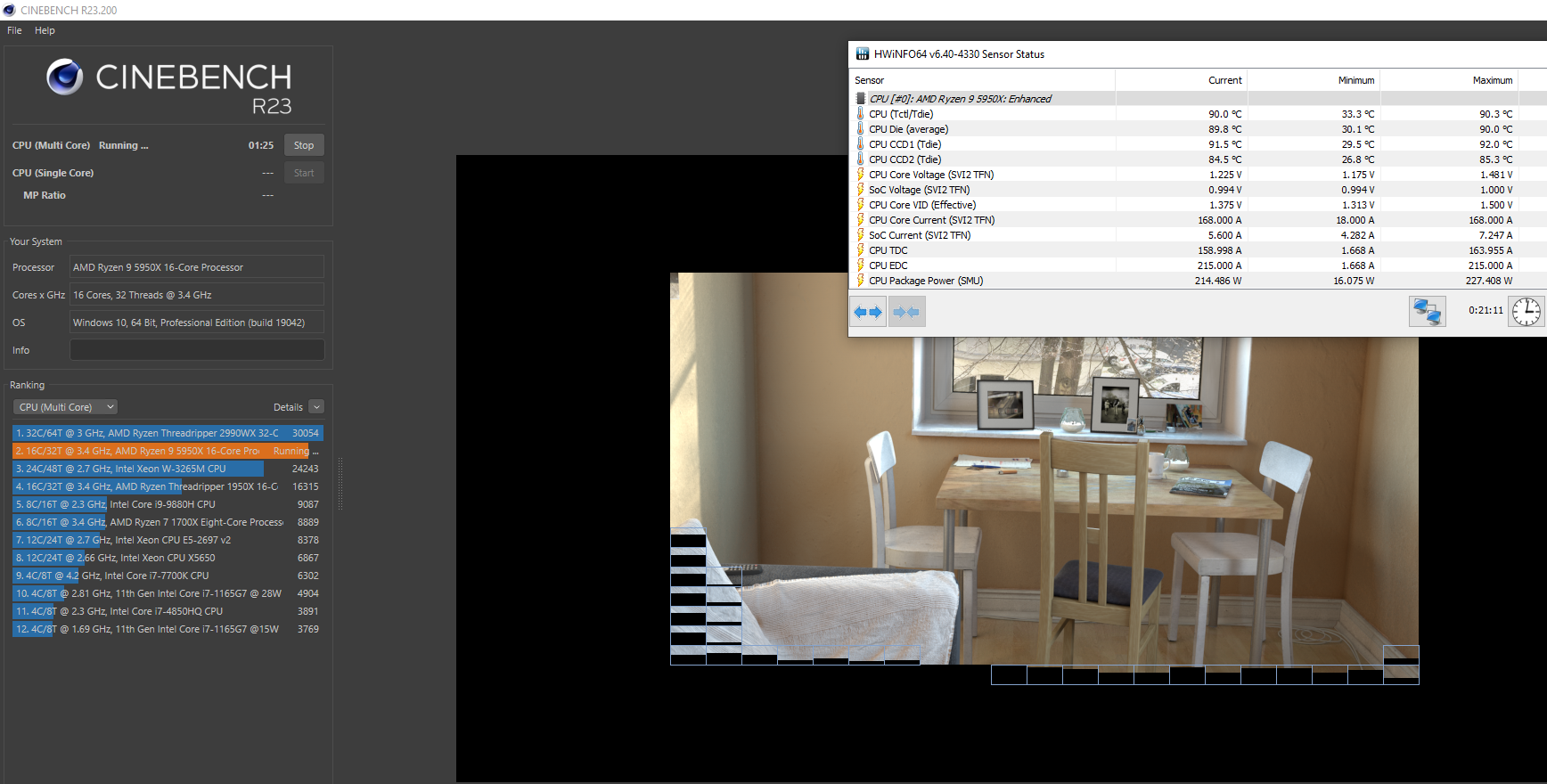Click thermometer icon beside CPU CCD1 (Tdie)
The width and height of the screenshot is (1547, 784).
[x=861, y=144]
